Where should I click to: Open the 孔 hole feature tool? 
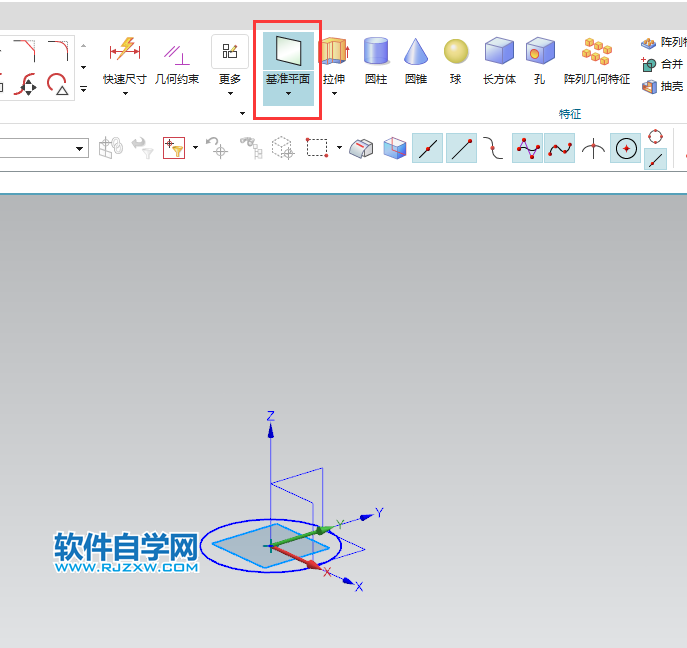540,60
